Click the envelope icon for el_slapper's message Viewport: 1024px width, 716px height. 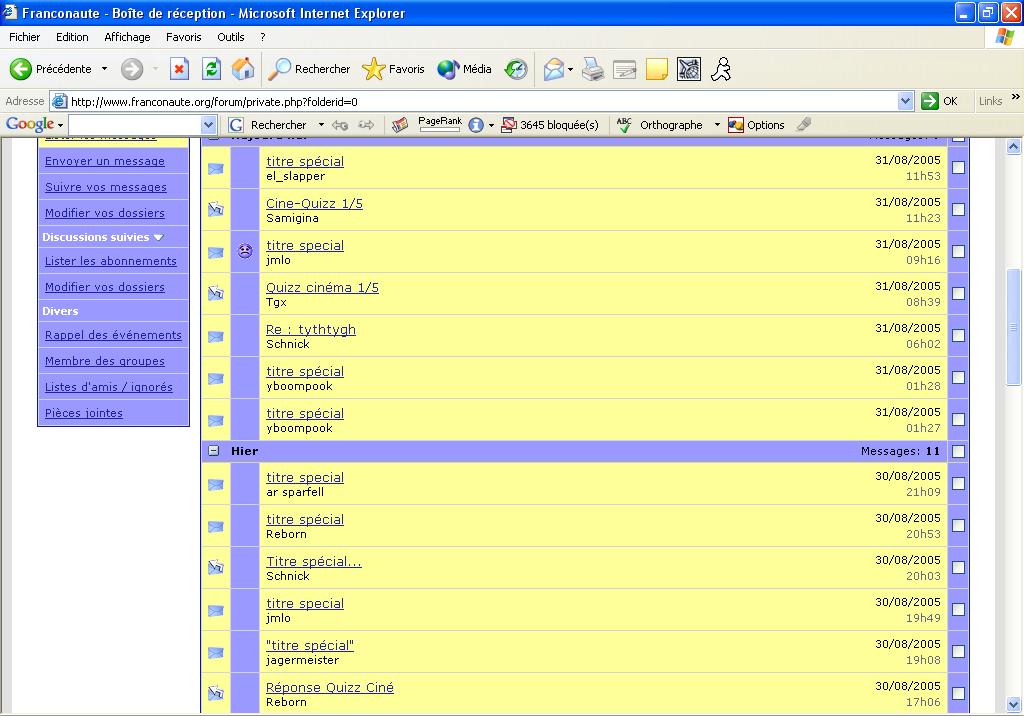click(x=216, y=169)
